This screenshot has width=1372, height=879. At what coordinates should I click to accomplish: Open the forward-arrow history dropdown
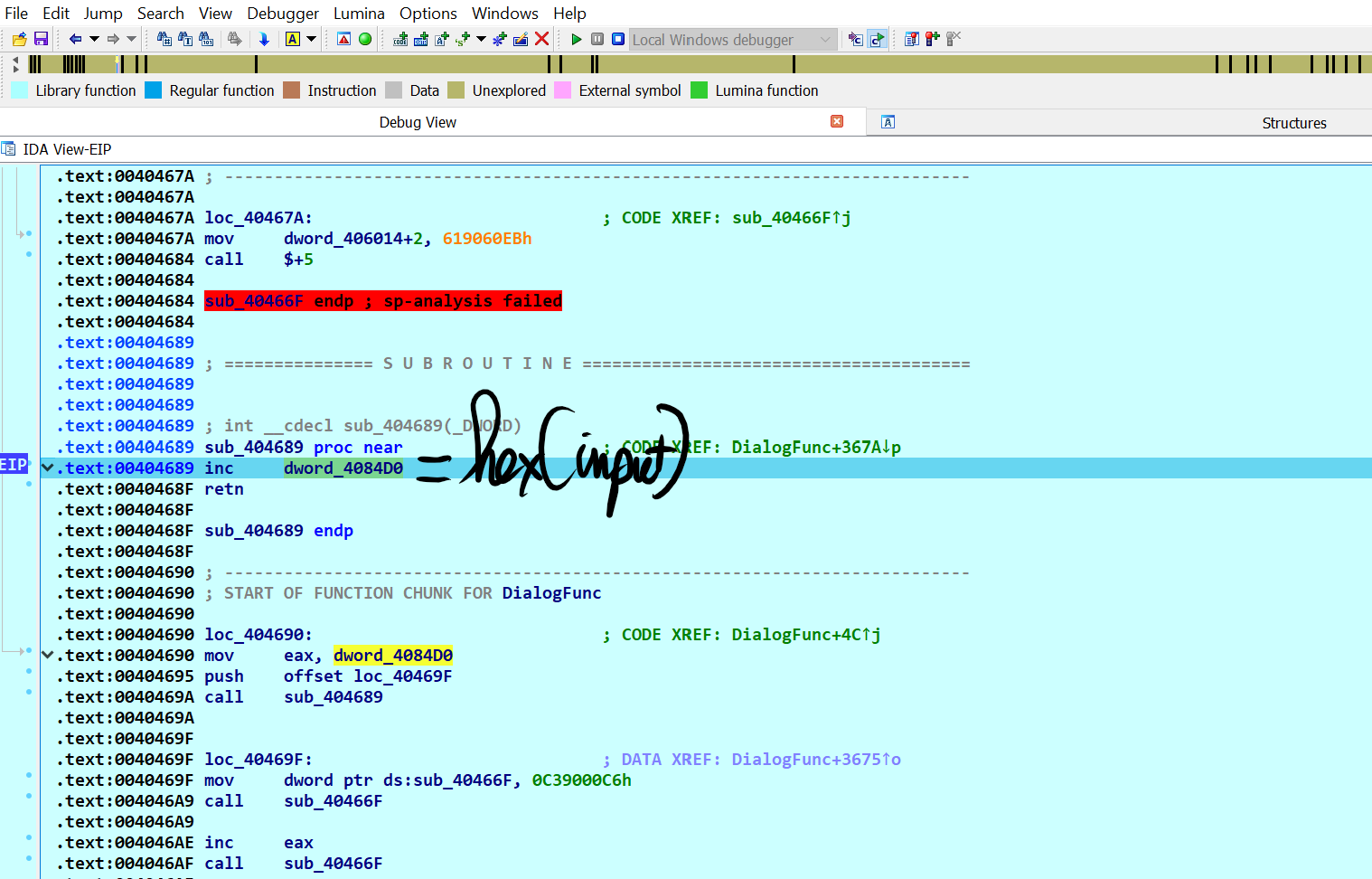pos(131,39)
